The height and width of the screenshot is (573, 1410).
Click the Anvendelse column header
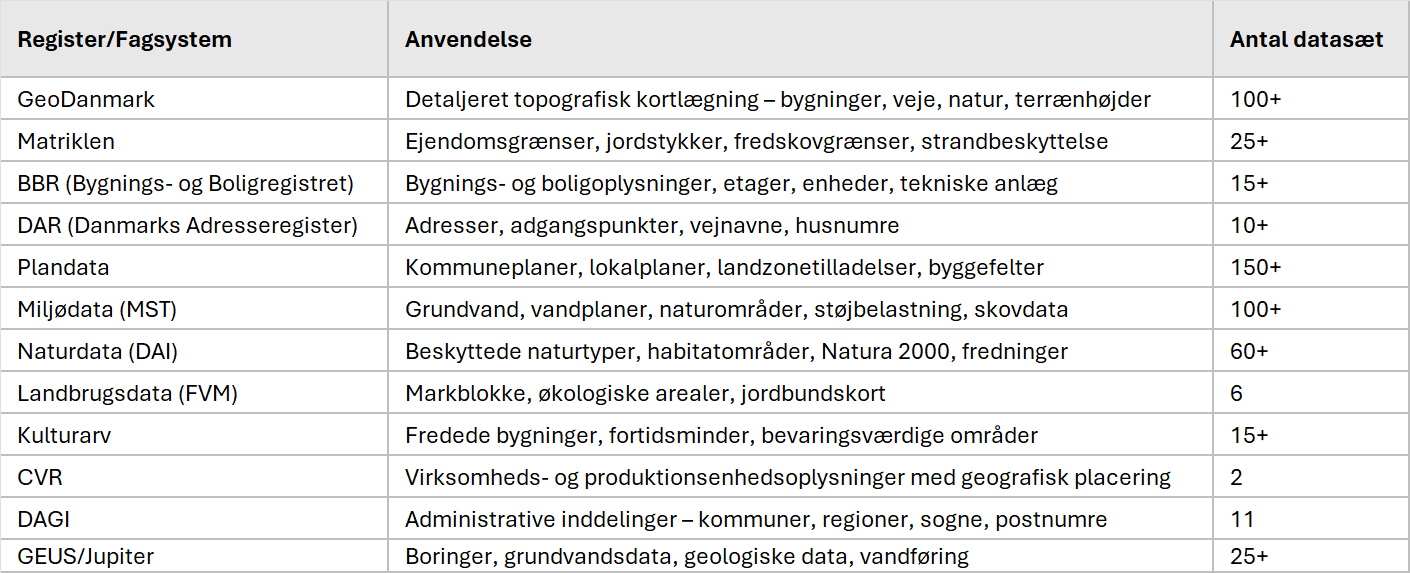tap(468, 40)
